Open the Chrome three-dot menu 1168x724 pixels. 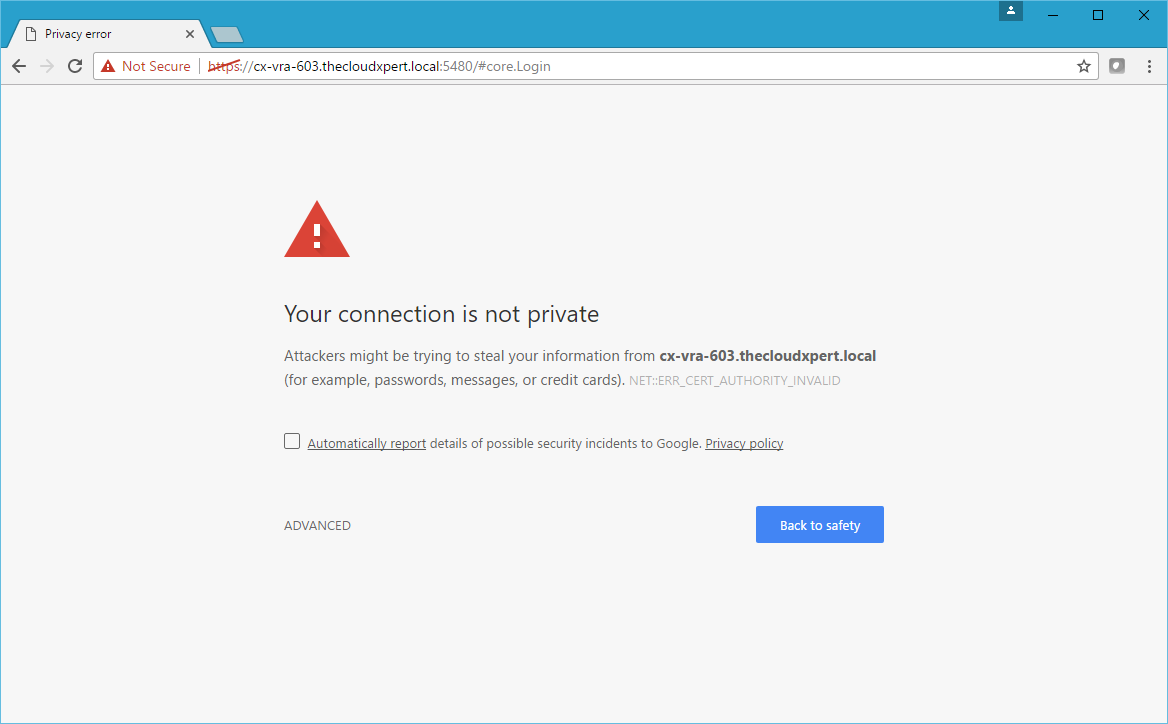tap(1149, 66)
